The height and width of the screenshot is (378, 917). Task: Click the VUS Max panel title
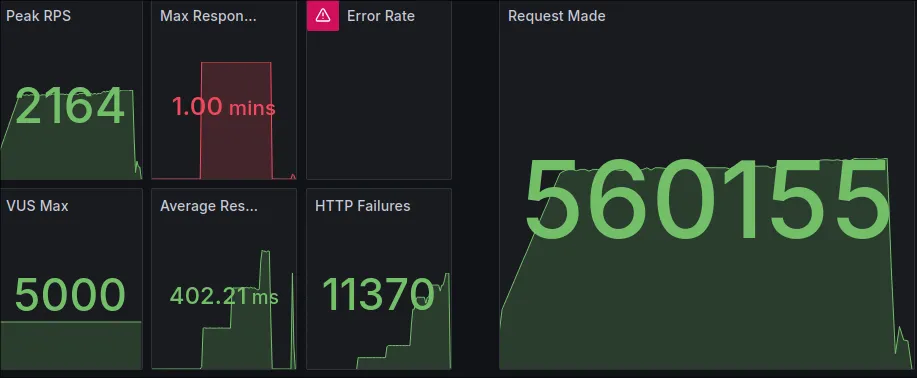(37, 206)
